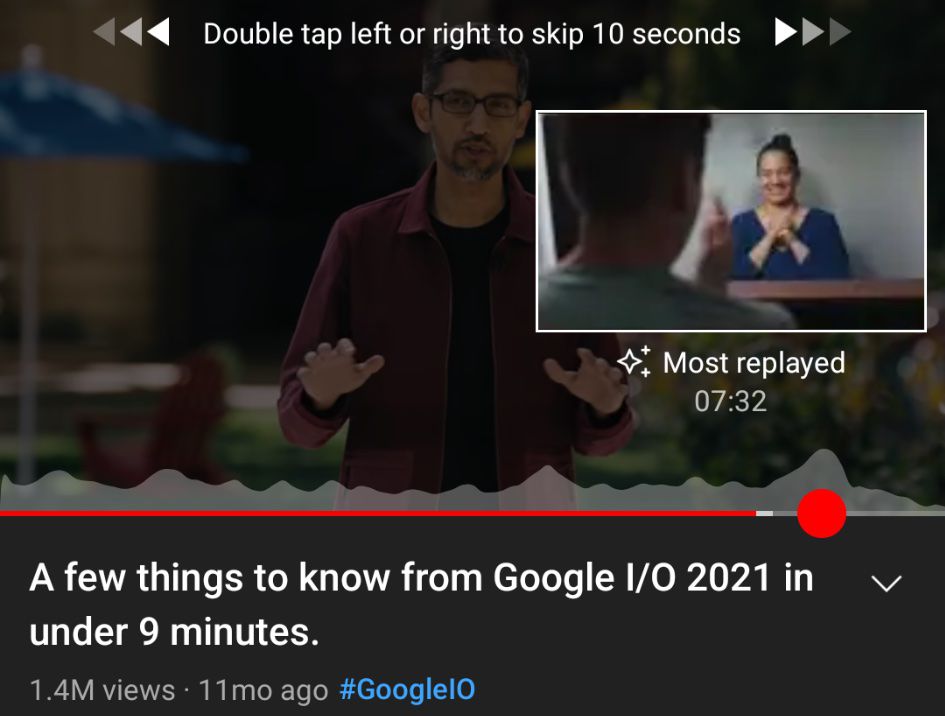Click the played red portion of the progress bar
The width and height of the screenshot is (945, 716).
point(378,513)
